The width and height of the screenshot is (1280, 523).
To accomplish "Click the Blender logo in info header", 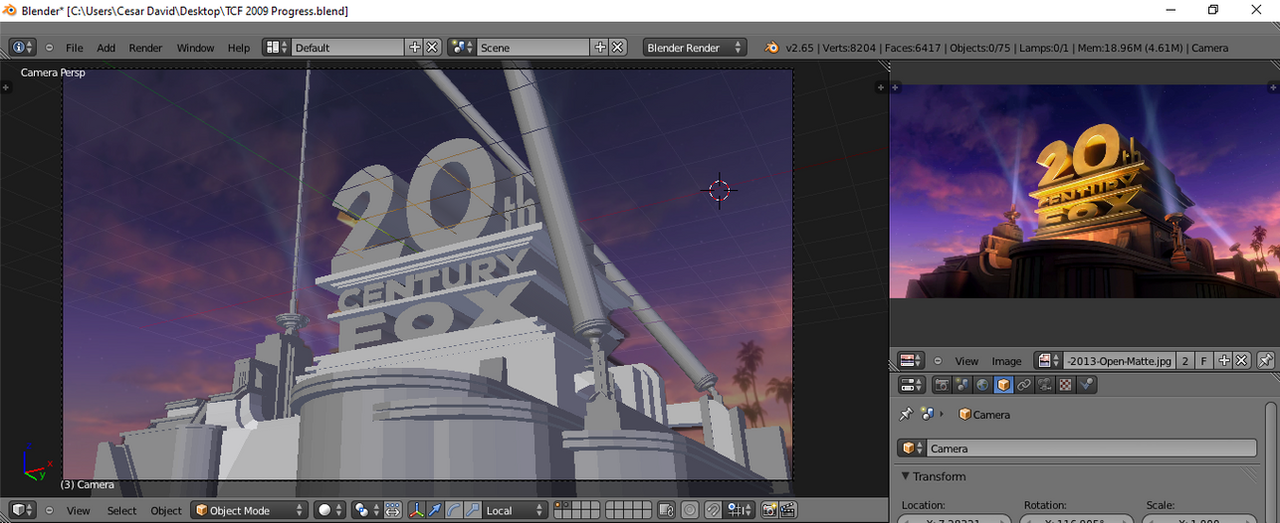I will [771, 47].
